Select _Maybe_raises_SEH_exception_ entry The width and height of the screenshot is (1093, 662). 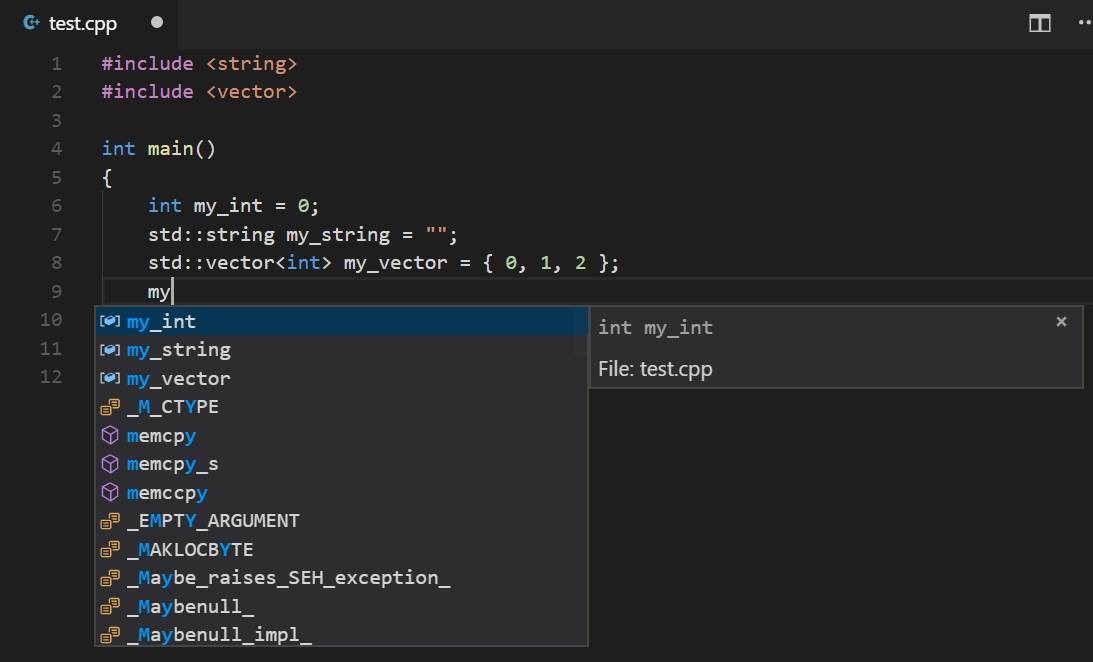(342, 578)
